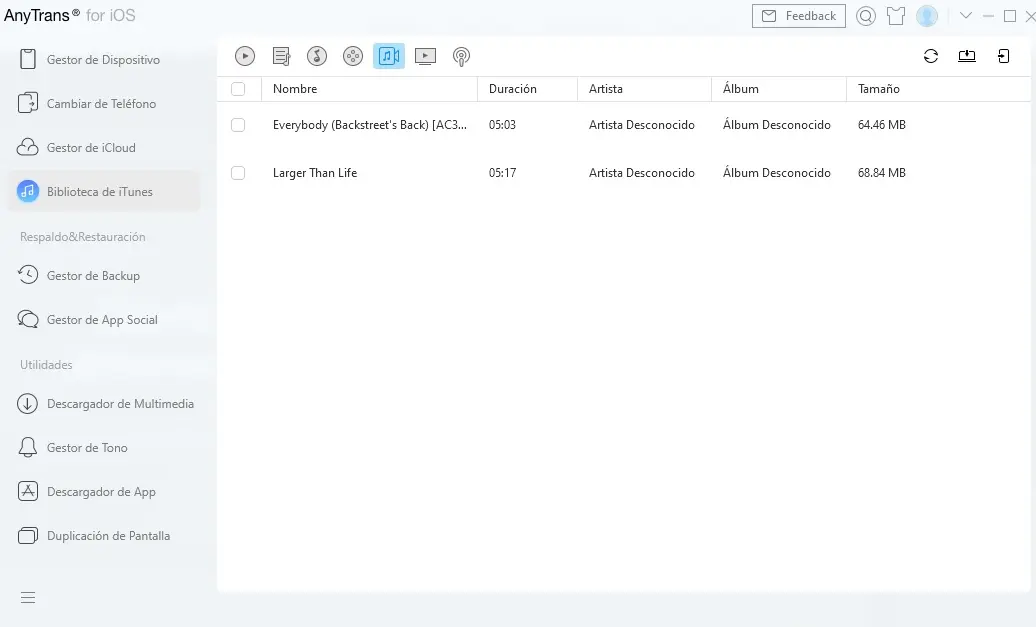Screen dimensions: 1036x627
Task: Sort by the Tamaño column header
Action: pos(938,89)
